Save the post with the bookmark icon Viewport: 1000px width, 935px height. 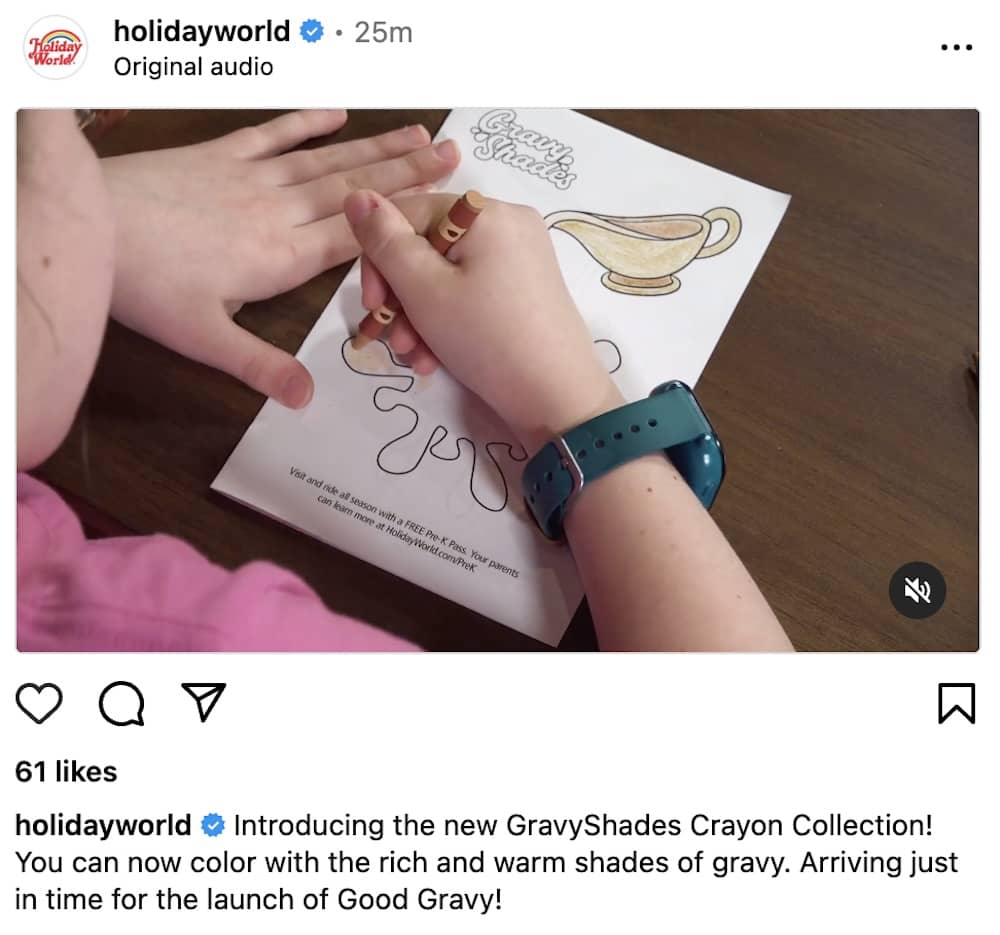point(957,703)
